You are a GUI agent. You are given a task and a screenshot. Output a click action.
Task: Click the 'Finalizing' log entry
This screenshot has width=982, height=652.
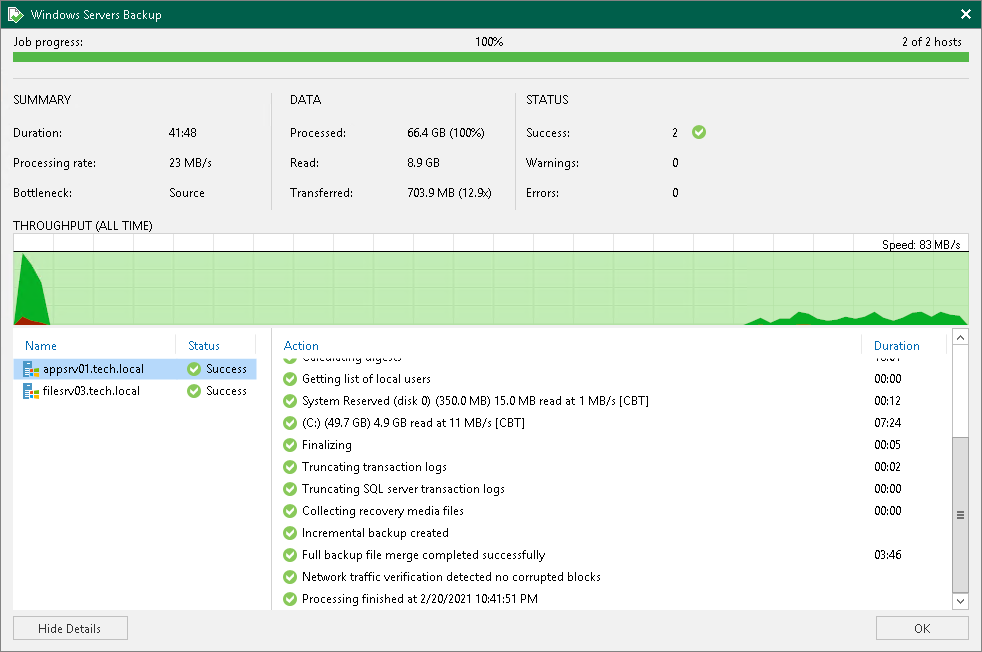click(x=326, y=445)
